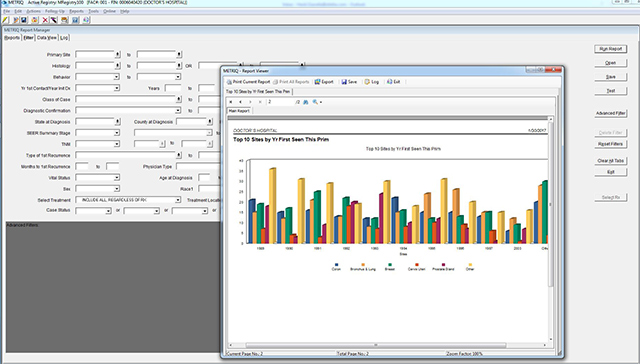640x364 pixels.
Task: Switch to the Reports tab in Report Manager
Action: coord(12,38)
